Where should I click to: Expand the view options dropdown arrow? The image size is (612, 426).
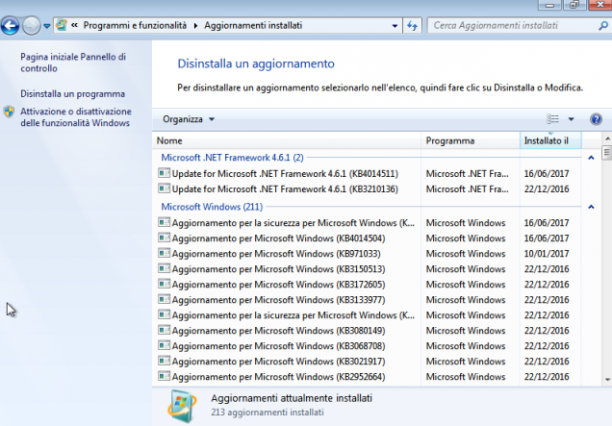click(x=571, y=119)
